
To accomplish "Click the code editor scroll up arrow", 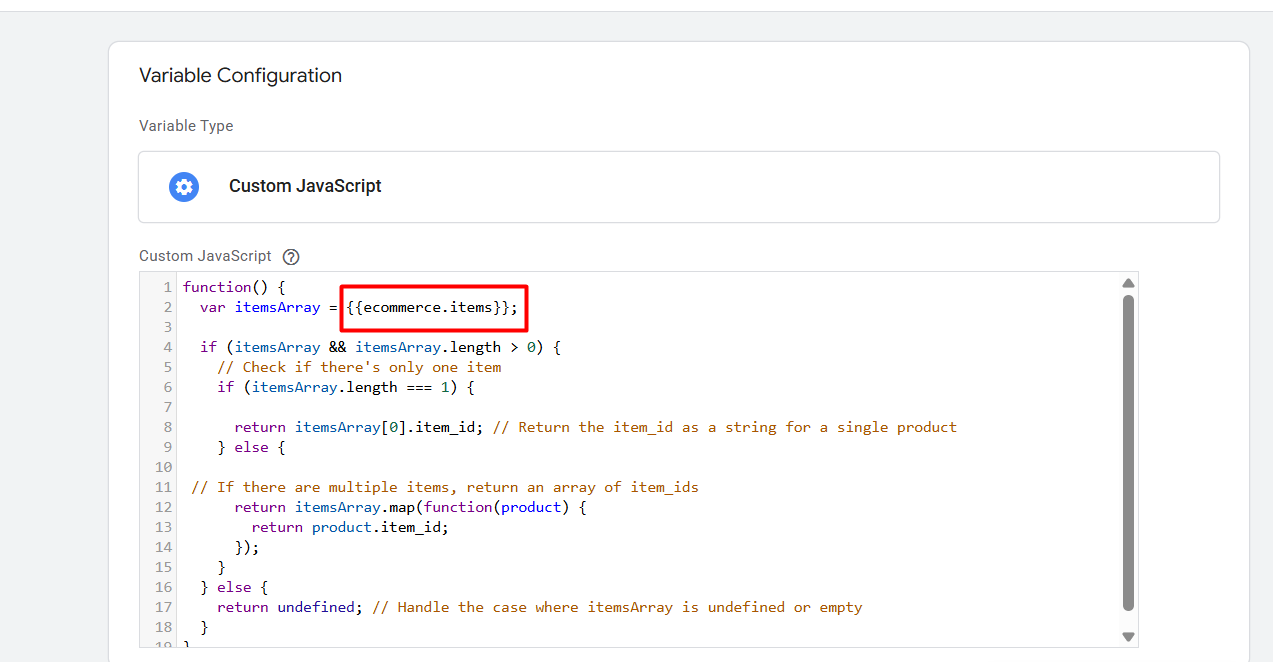I will point(1128,283).
